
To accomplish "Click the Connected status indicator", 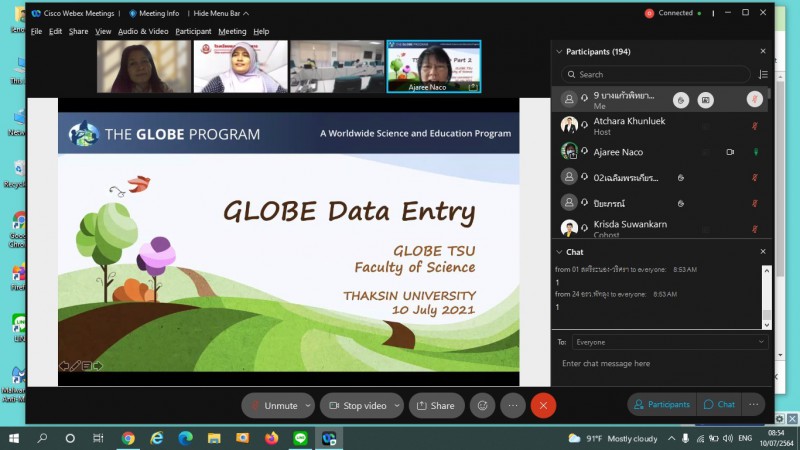I will tap(672, 13).
